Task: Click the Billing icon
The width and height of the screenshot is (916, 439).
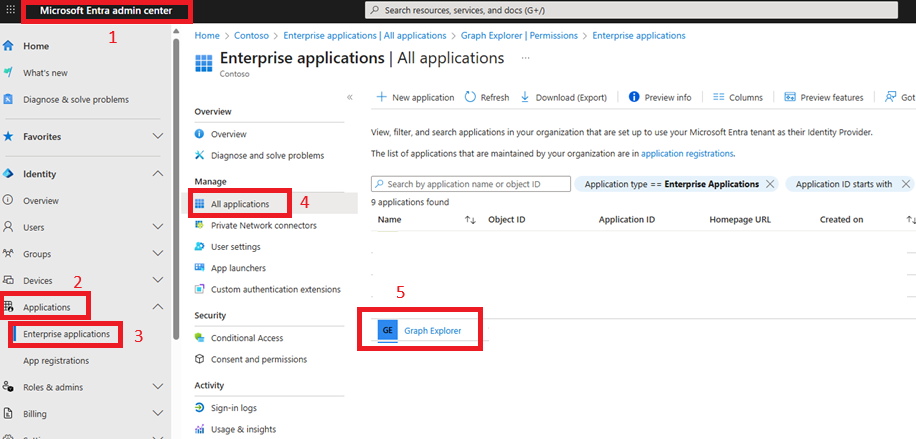Action: point(8,413)
